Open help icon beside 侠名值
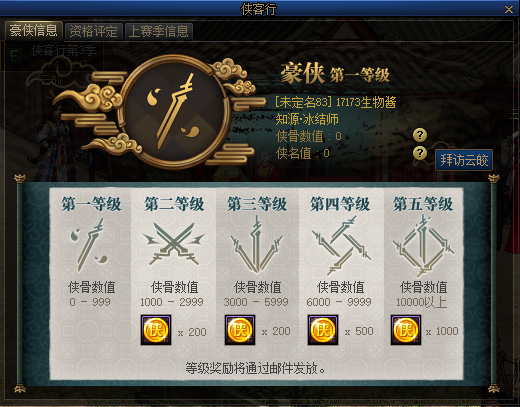Screen dimensions: 520x407 [x=420, y=153]
